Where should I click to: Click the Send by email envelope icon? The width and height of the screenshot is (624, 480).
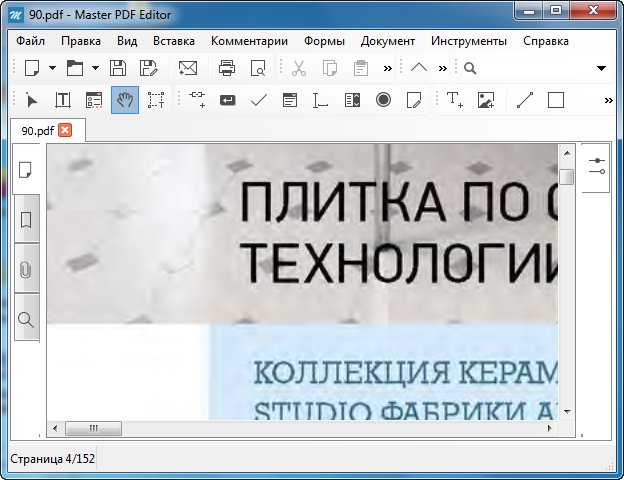187,68
